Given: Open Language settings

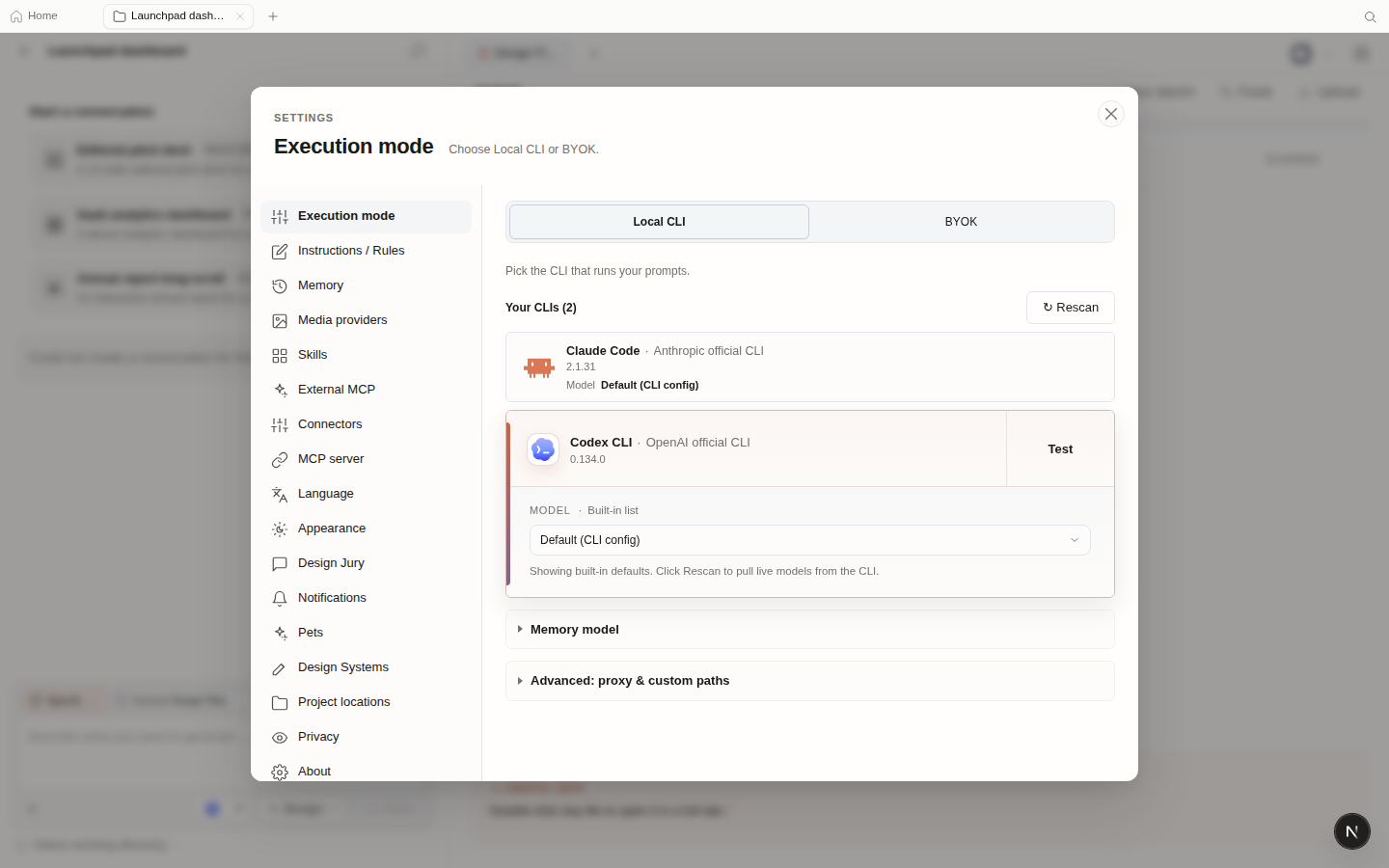Looking at the screenshot, I should 366,494.
